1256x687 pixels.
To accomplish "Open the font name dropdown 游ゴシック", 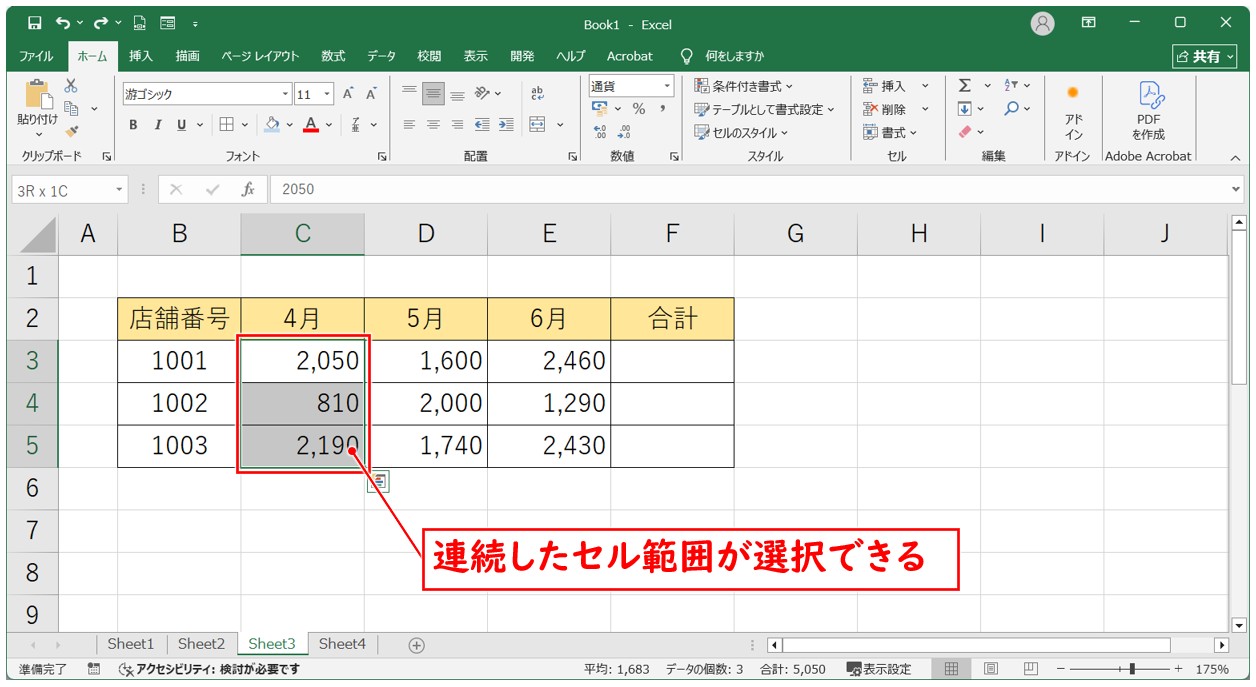I will 206,94.
